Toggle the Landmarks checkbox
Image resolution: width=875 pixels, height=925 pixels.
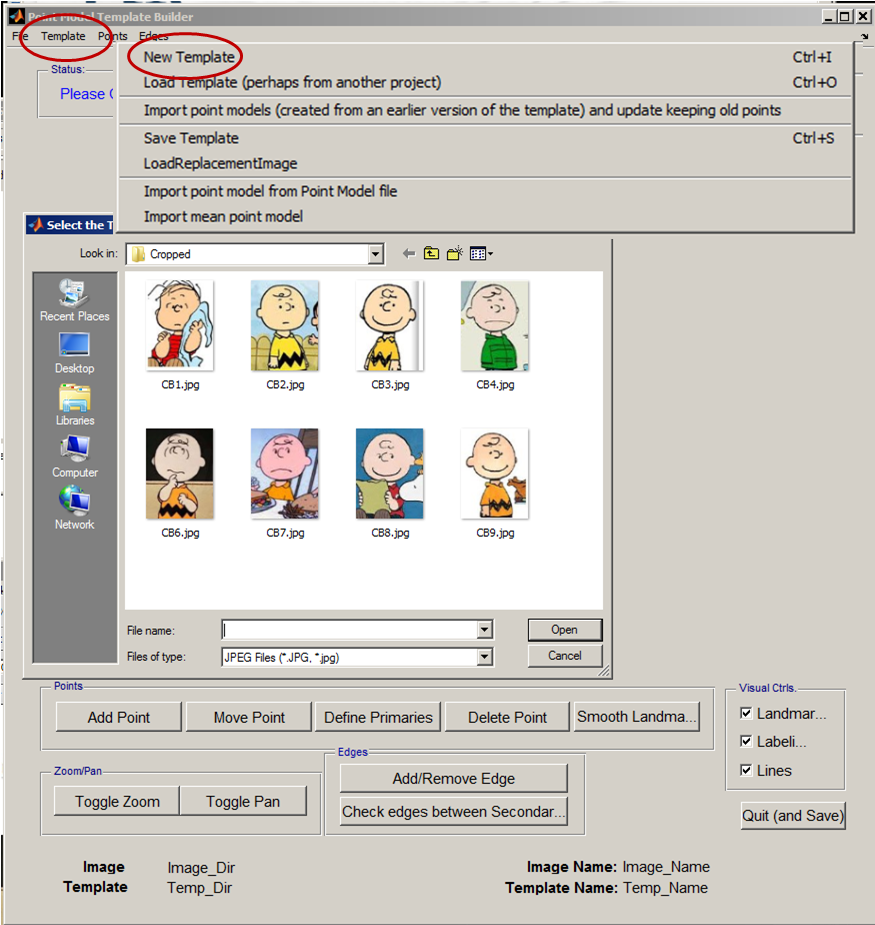[746, 713]
